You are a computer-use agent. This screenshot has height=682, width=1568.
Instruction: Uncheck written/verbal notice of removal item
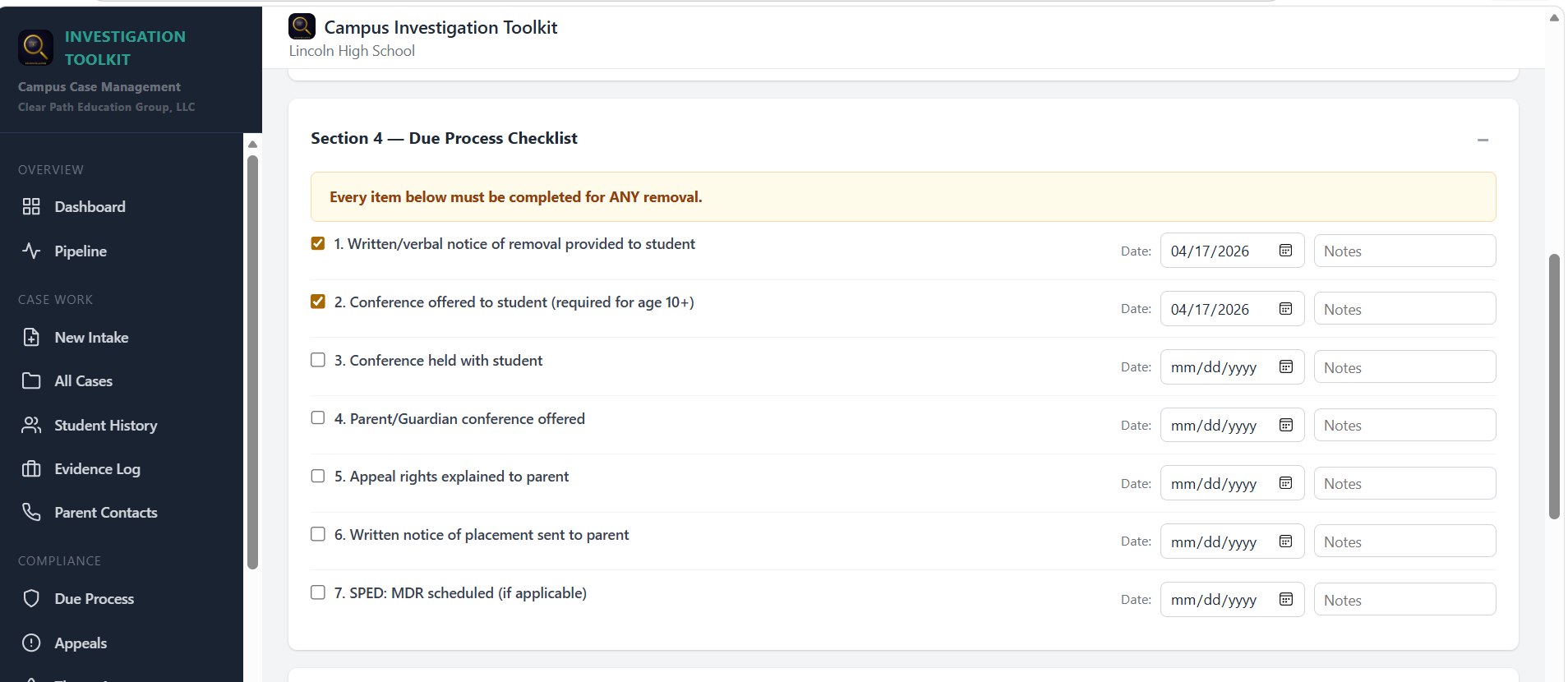click(x=317, y=243)
